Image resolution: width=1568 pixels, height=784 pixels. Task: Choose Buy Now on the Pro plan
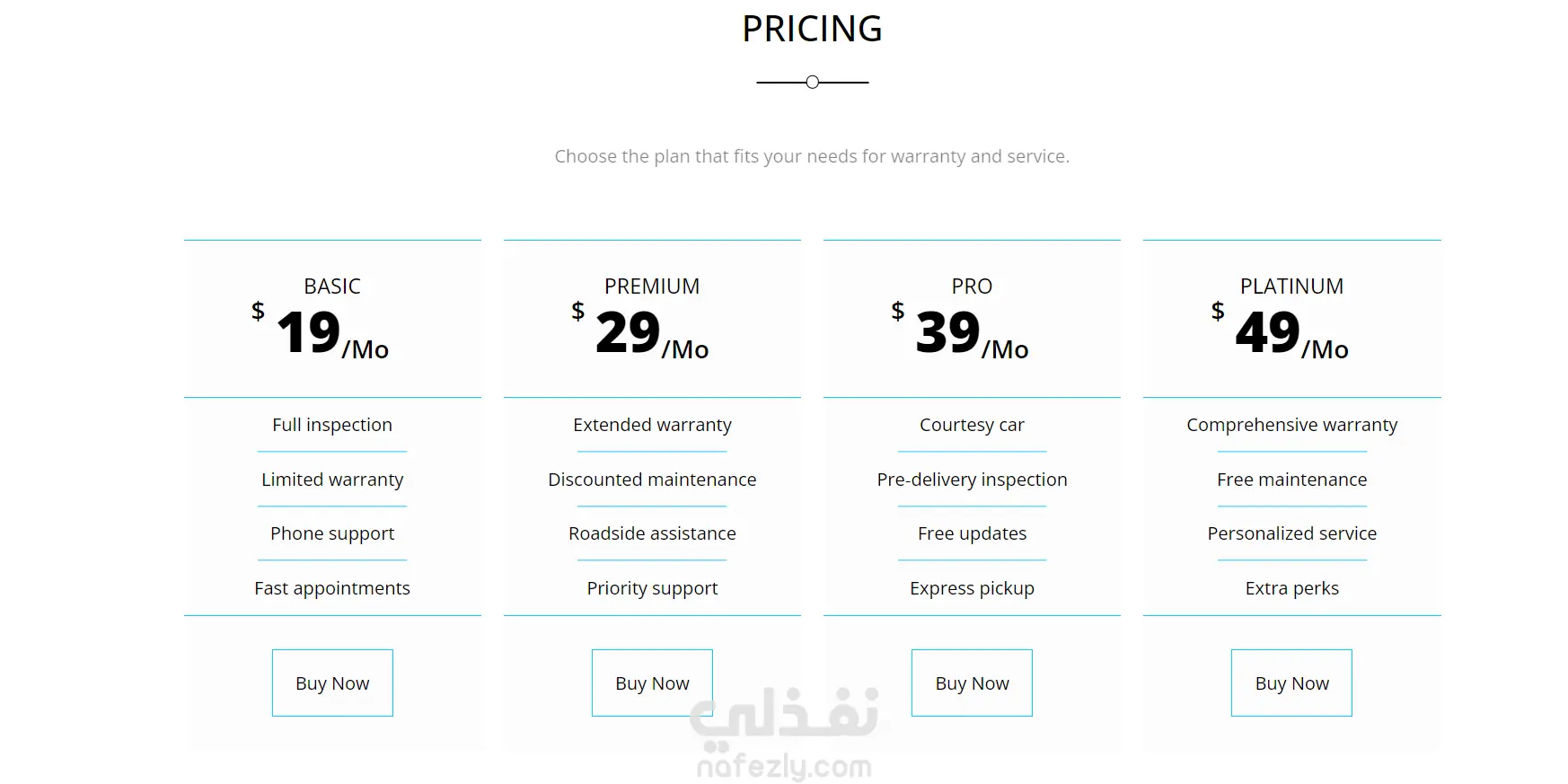click(972, 683)
